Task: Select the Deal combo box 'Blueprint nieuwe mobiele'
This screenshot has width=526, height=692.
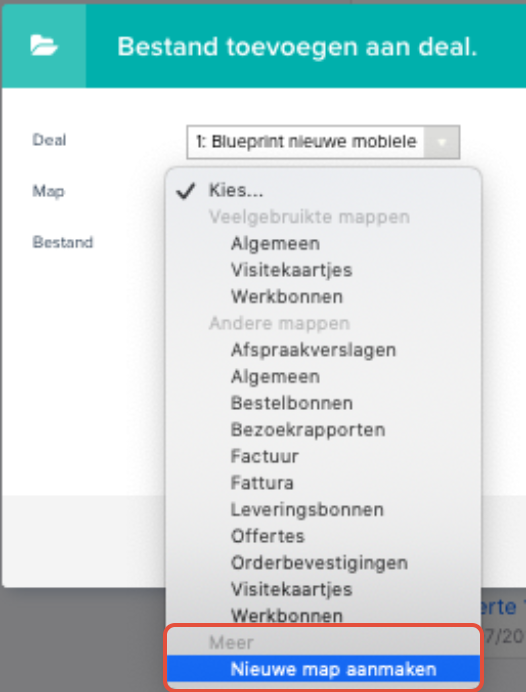Action: coord(323,142)
